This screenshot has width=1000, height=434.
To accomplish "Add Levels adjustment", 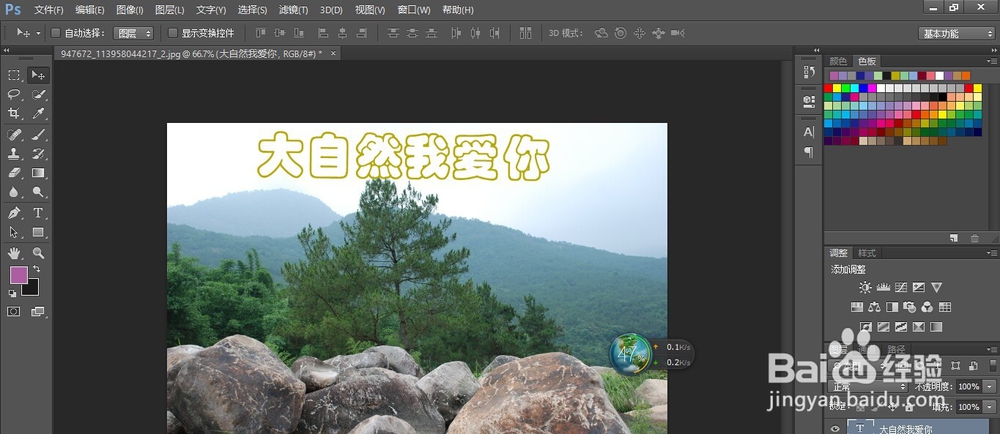I will click(x=883, y=287).
